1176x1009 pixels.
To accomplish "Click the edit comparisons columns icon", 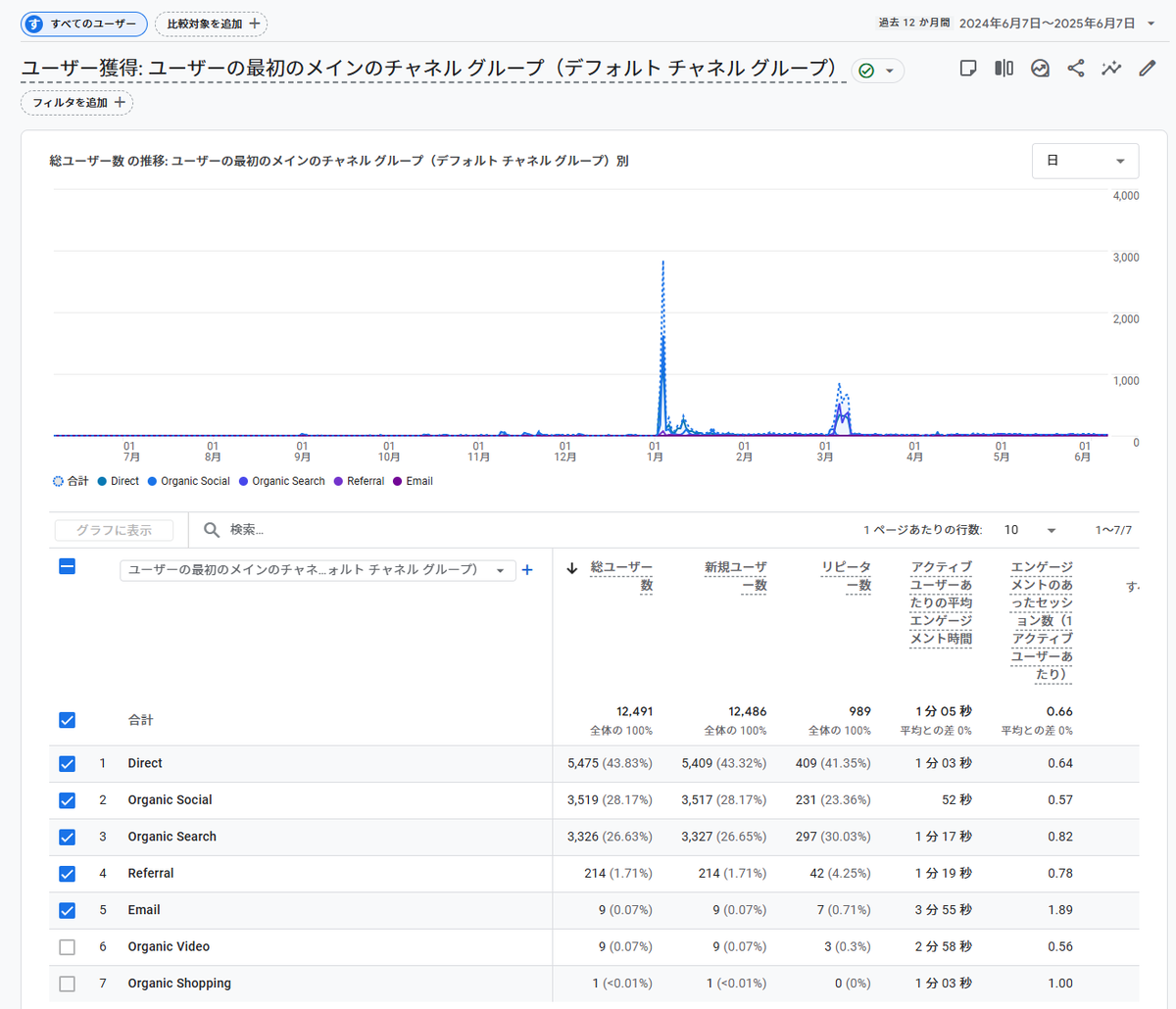I will tap(1004, 69).
